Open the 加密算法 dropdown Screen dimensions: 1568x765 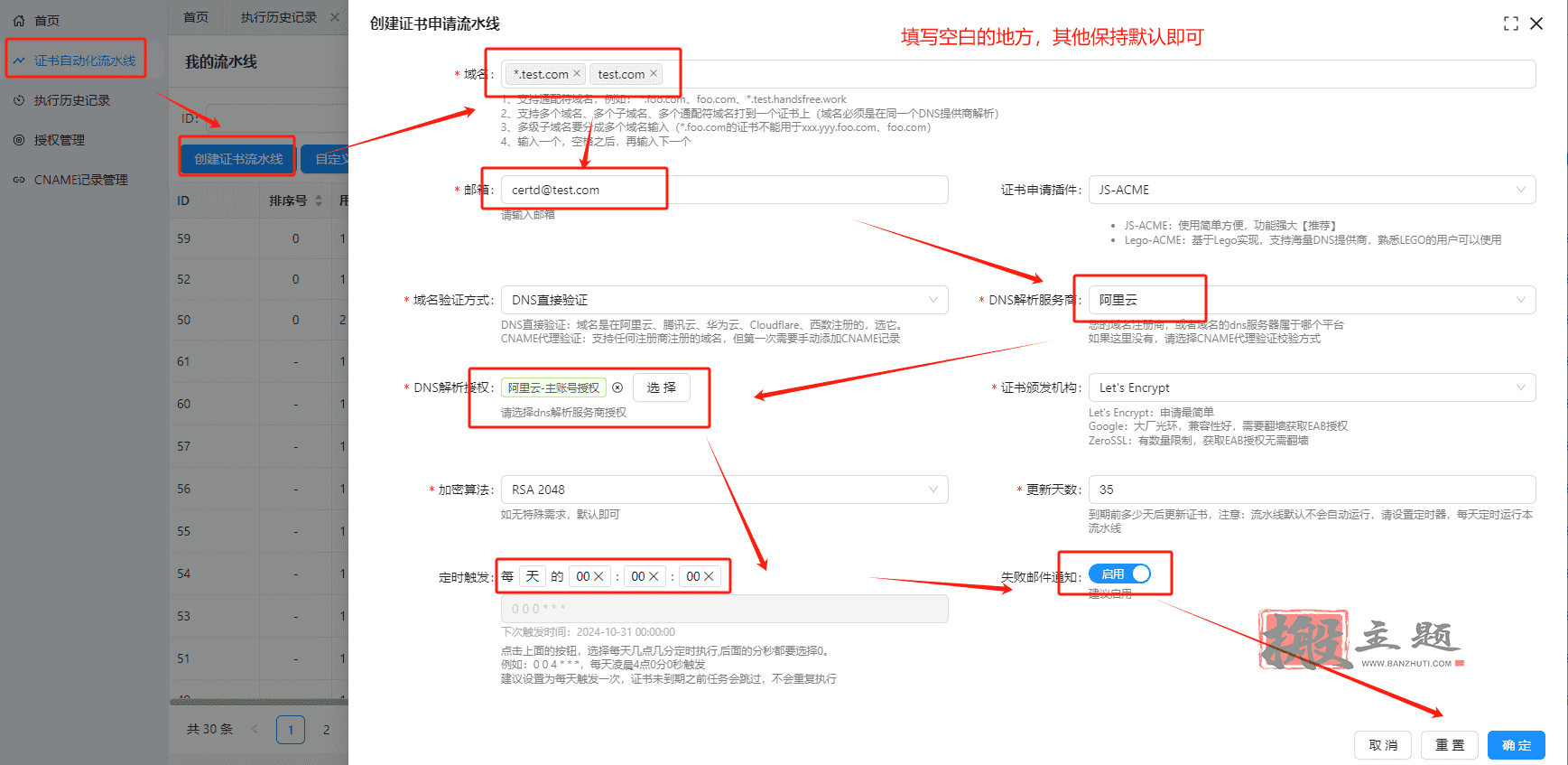(724, 490)
